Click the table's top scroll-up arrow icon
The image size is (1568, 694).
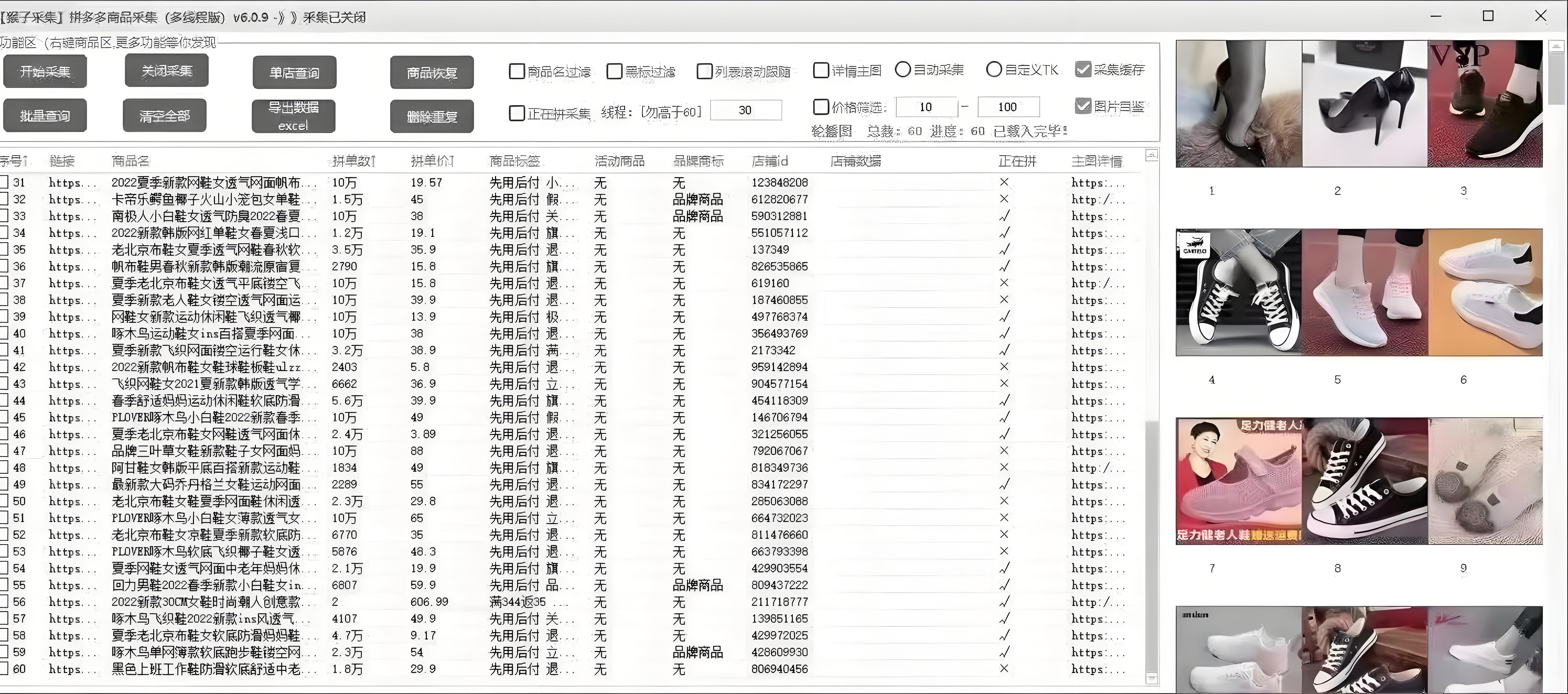click(1151, 156)
